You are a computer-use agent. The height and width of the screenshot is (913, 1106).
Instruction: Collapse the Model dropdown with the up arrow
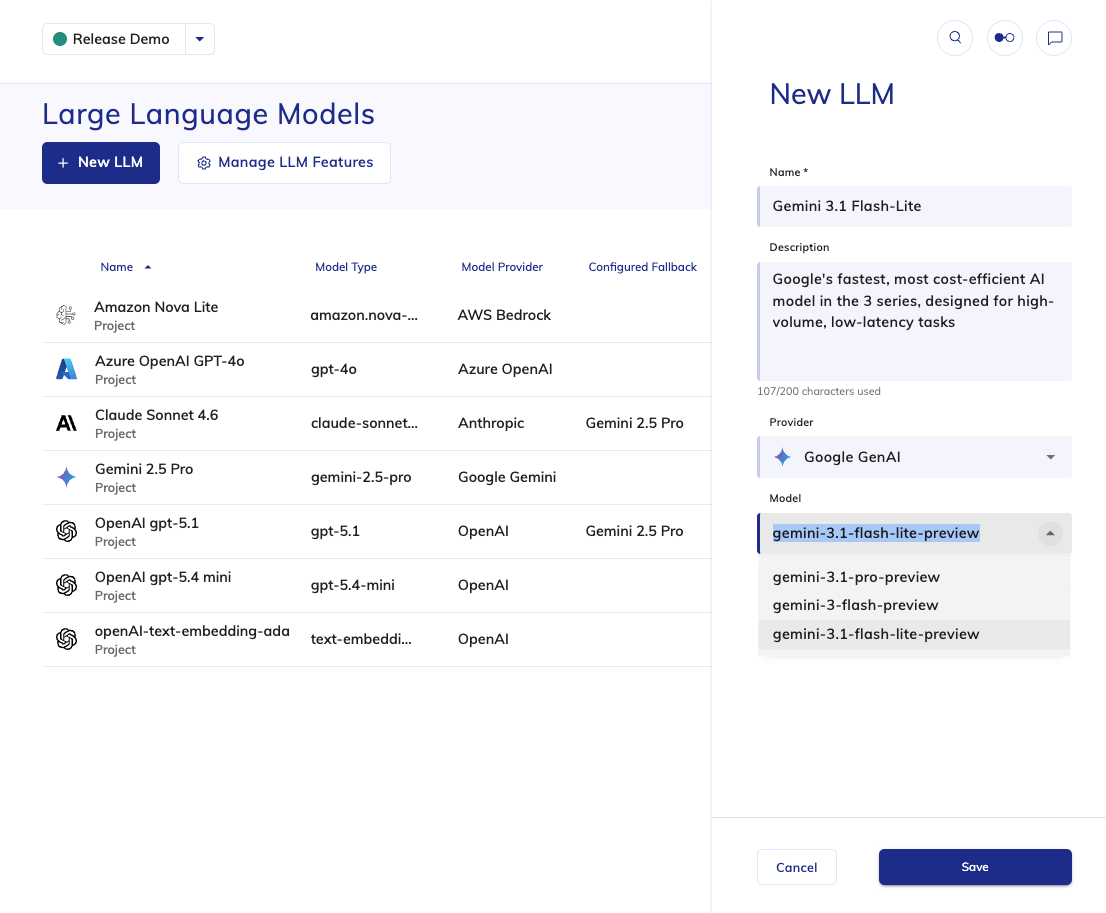[x=1050, y=533]
